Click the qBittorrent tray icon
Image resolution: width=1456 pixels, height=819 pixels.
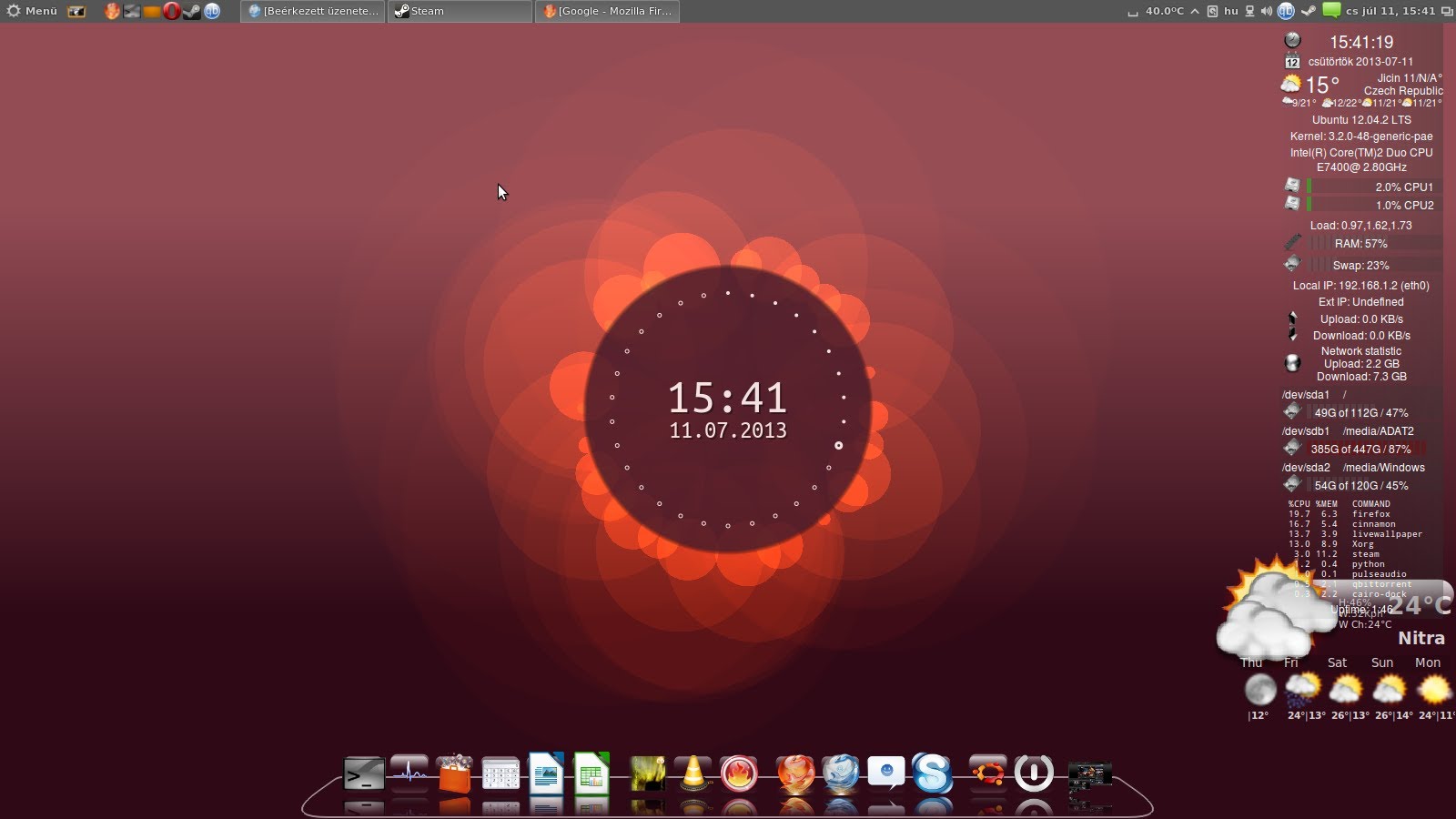[1286, 11]
